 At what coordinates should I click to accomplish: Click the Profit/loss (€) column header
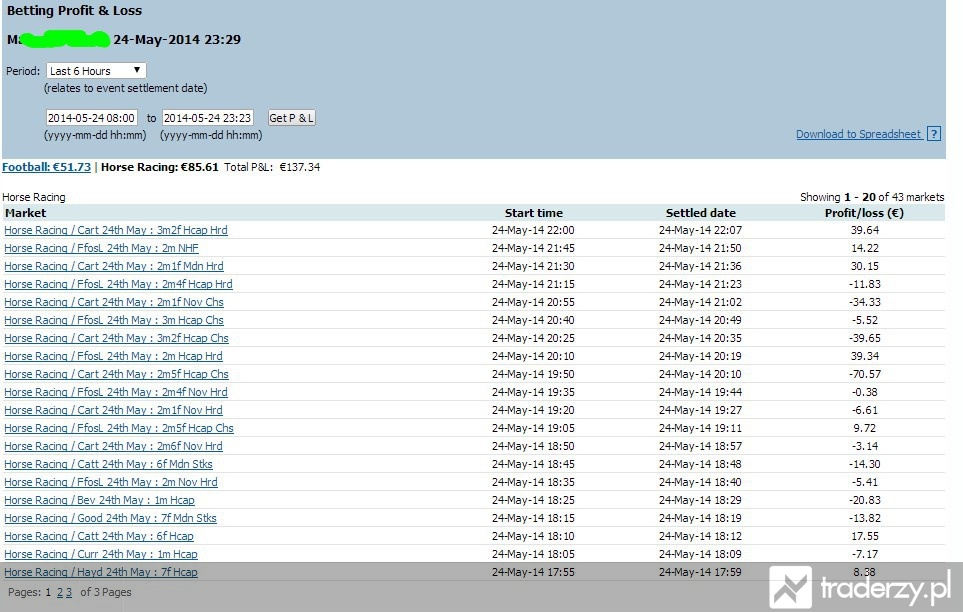(864, 213)
